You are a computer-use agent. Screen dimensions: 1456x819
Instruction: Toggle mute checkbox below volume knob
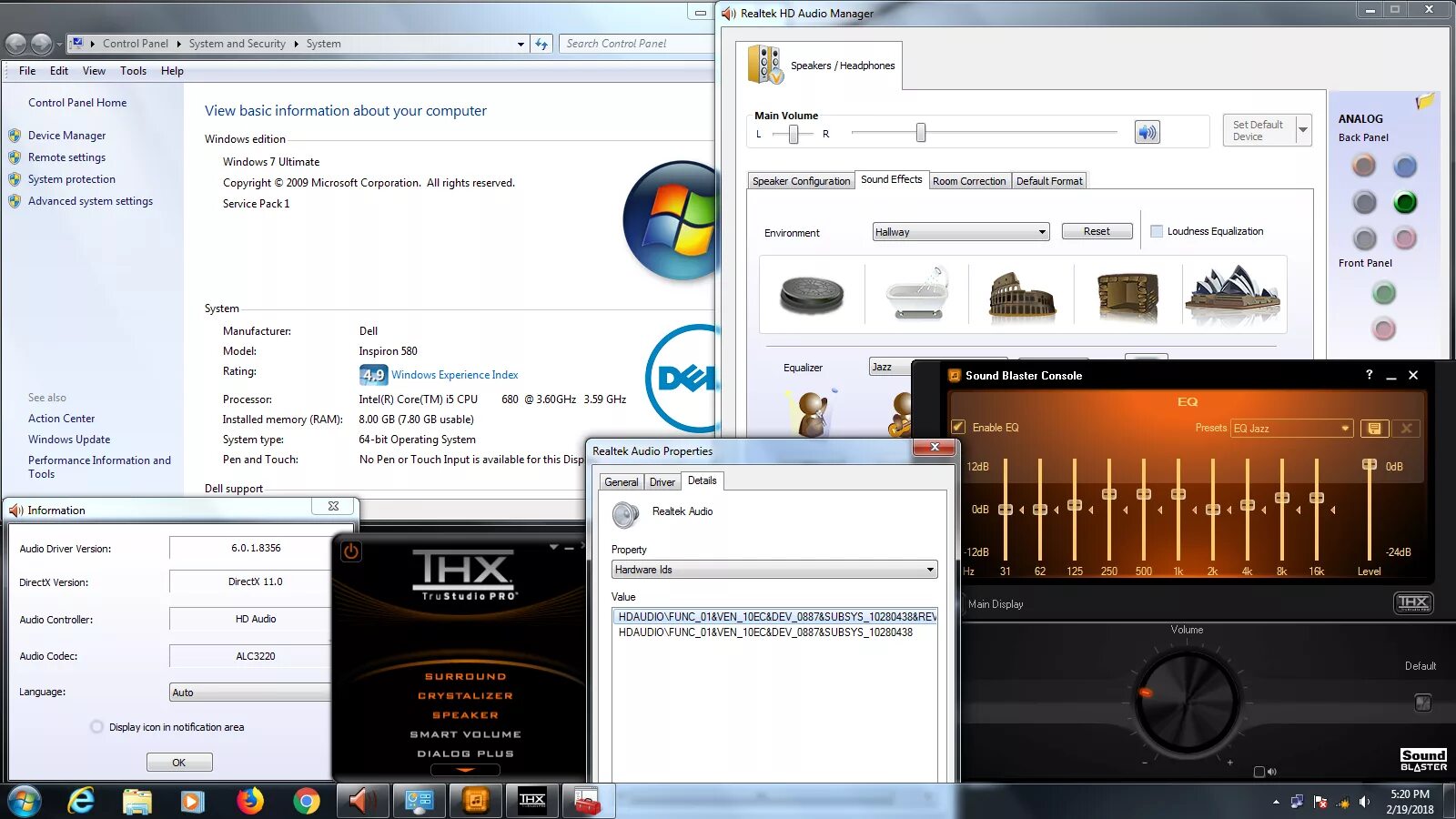[x=1259, y=772]
